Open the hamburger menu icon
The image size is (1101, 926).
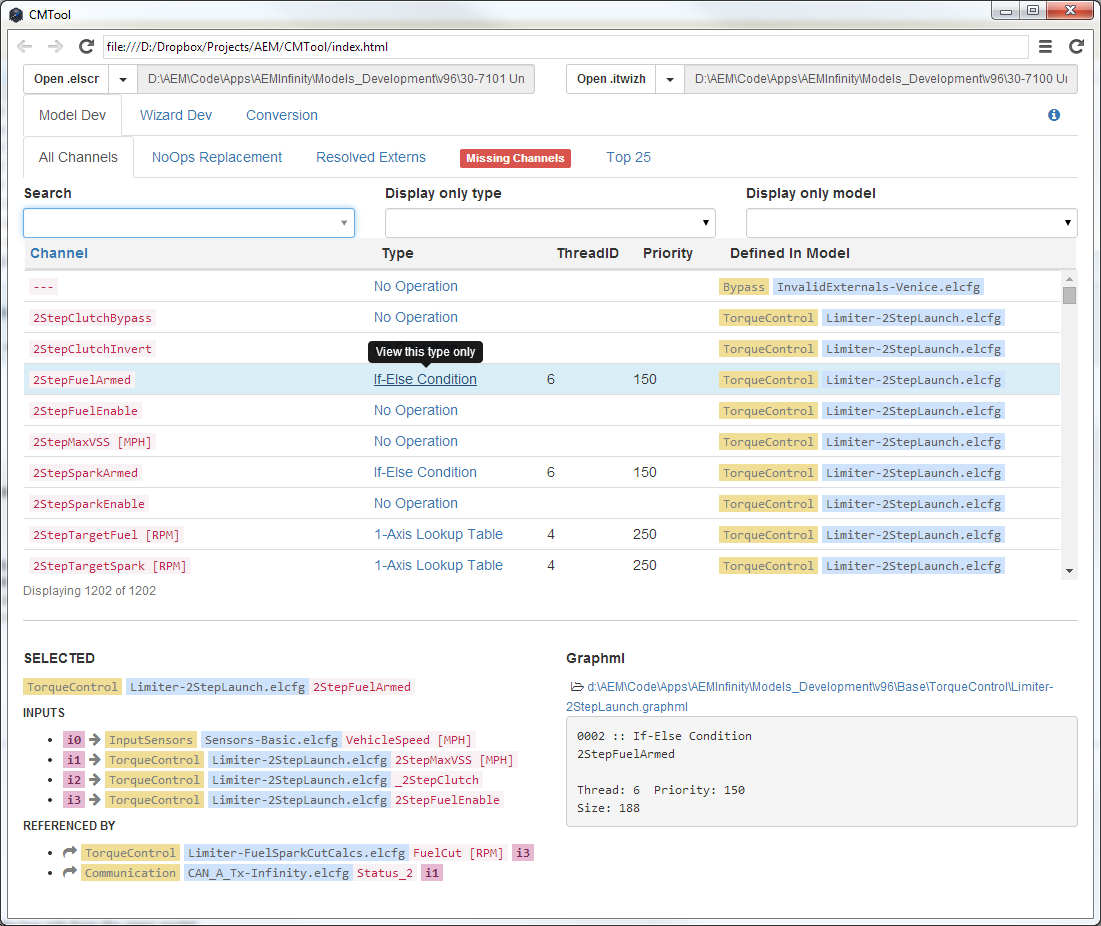click(1045, 47)
